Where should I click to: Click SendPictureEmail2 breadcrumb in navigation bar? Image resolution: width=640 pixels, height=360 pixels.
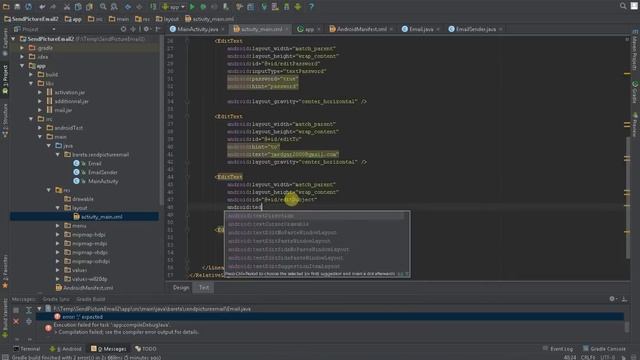point(31,19)
